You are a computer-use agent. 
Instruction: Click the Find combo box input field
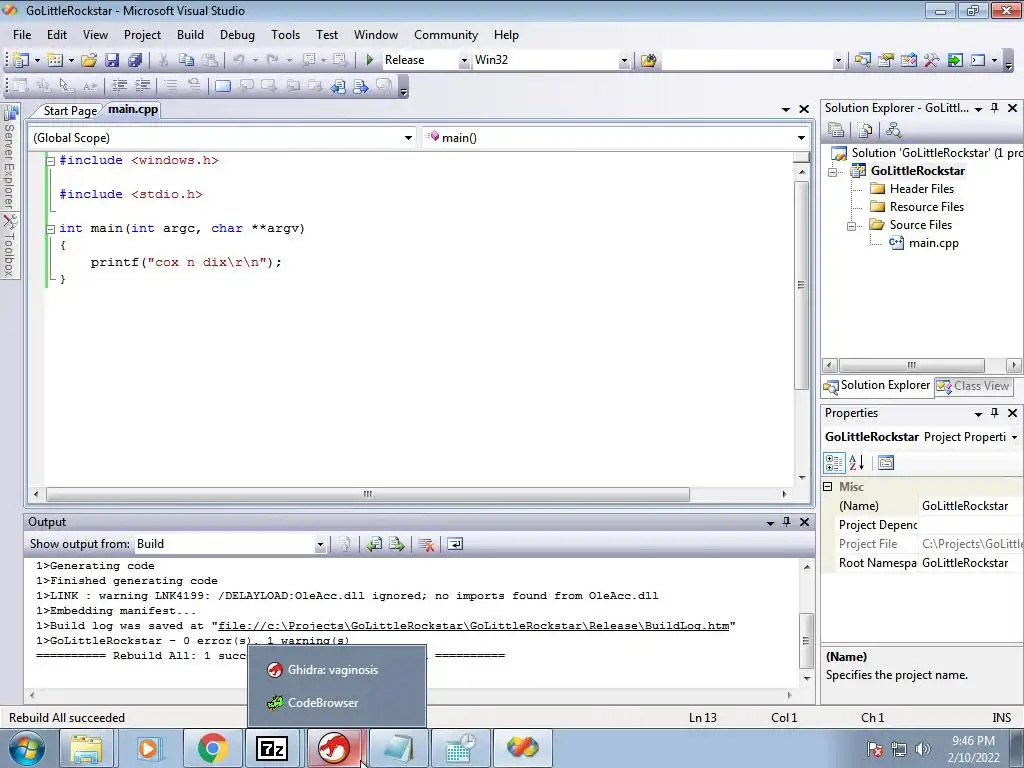pyautogui.click(x=747, y=60)
